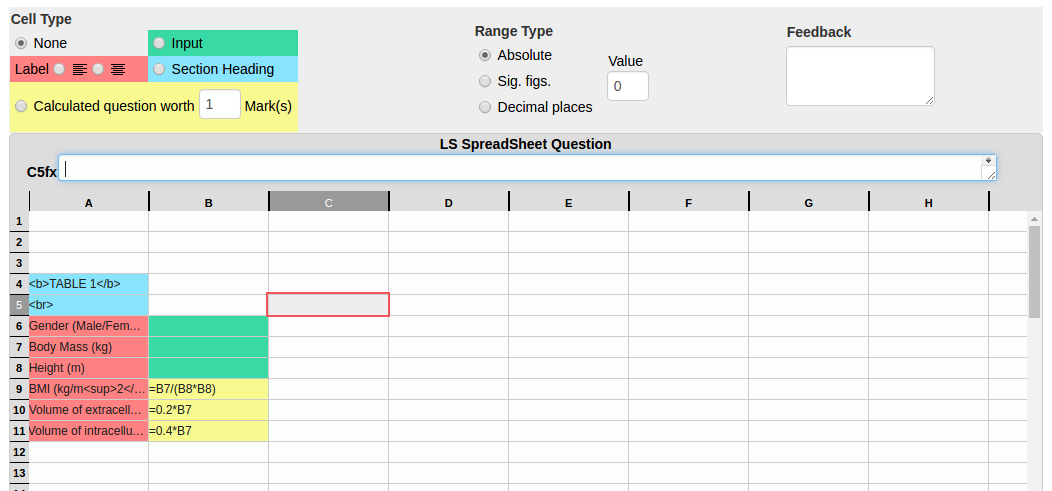Image resolution: width=1052 pixels, height=491 pixels.
Task: Click cell A5 containing <br>
Action: click(x=89, y=305)
